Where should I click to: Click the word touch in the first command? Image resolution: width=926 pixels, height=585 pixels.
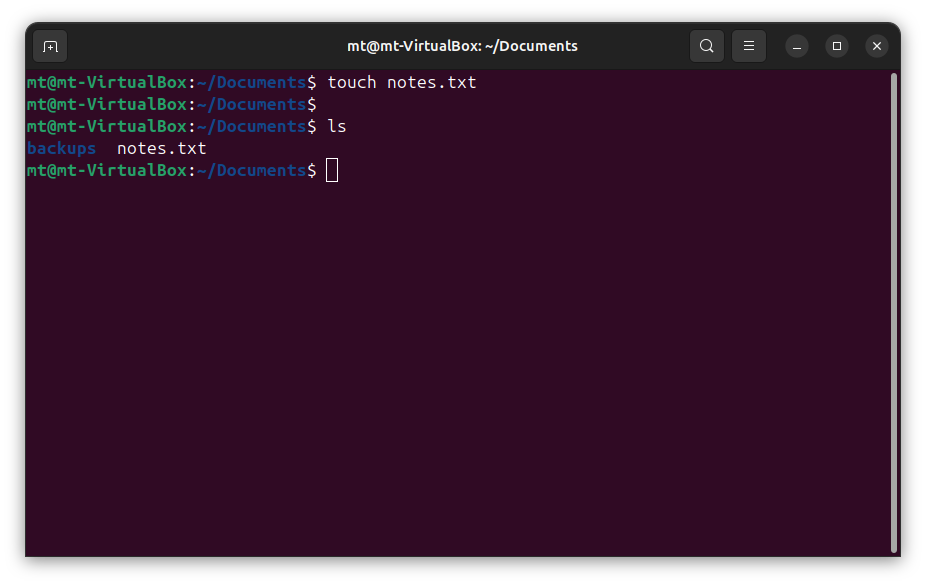coord(352,83)
